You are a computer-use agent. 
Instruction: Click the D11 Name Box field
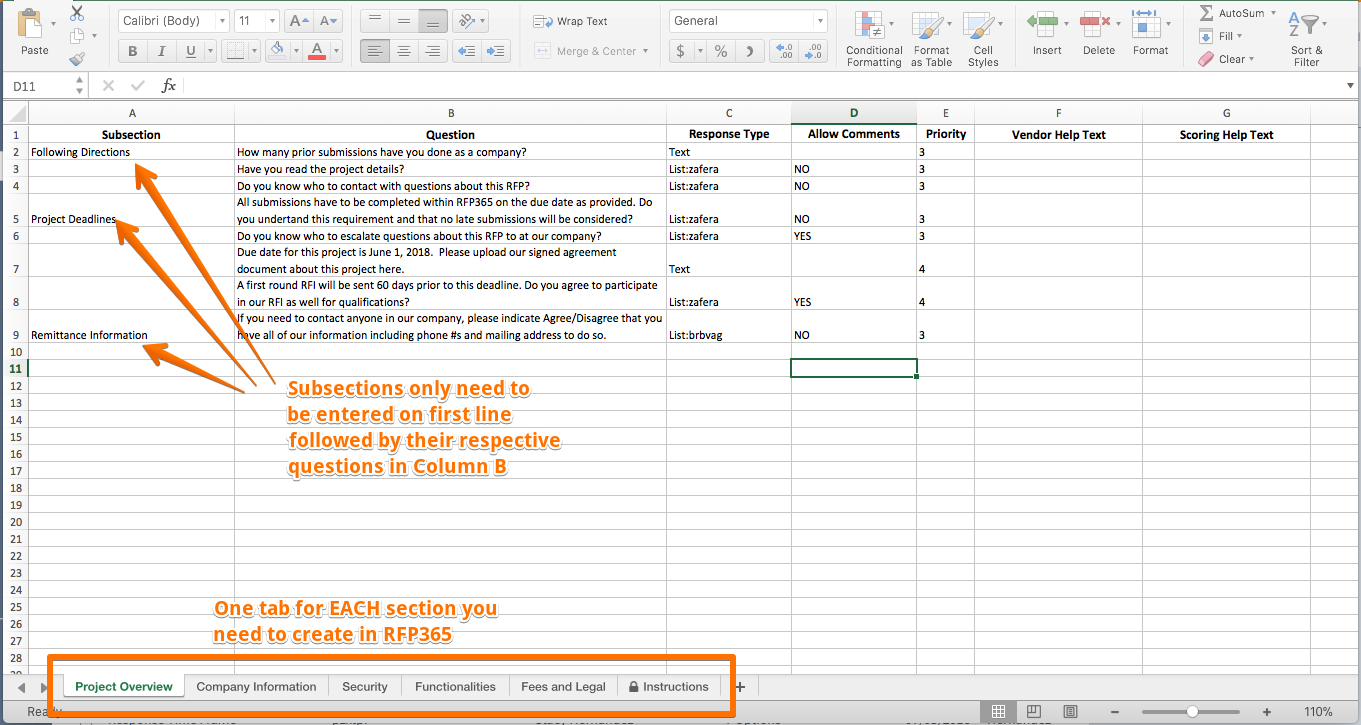(x=40, y=86)
